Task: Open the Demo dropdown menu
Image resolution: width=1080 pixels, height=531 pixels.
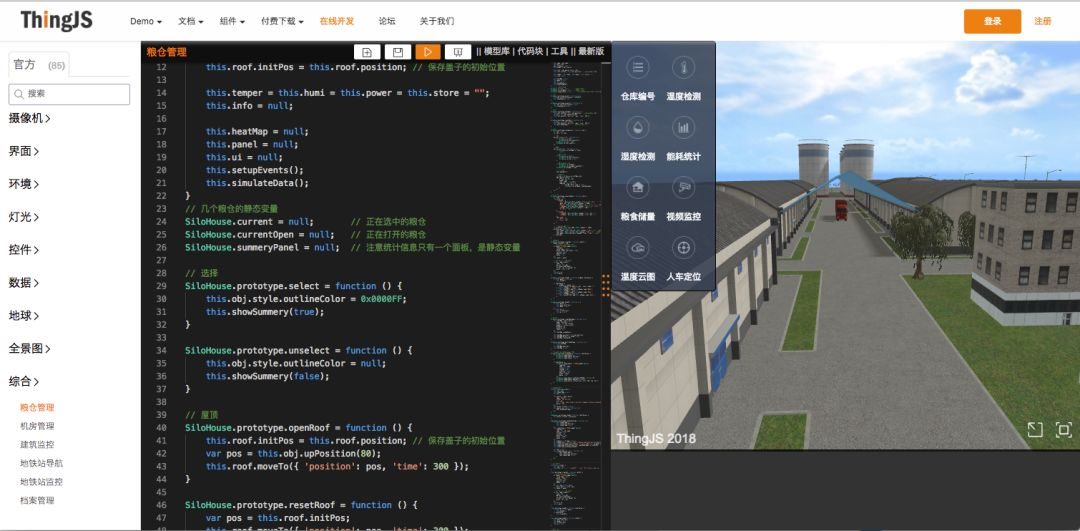Action: click(145, 21)
